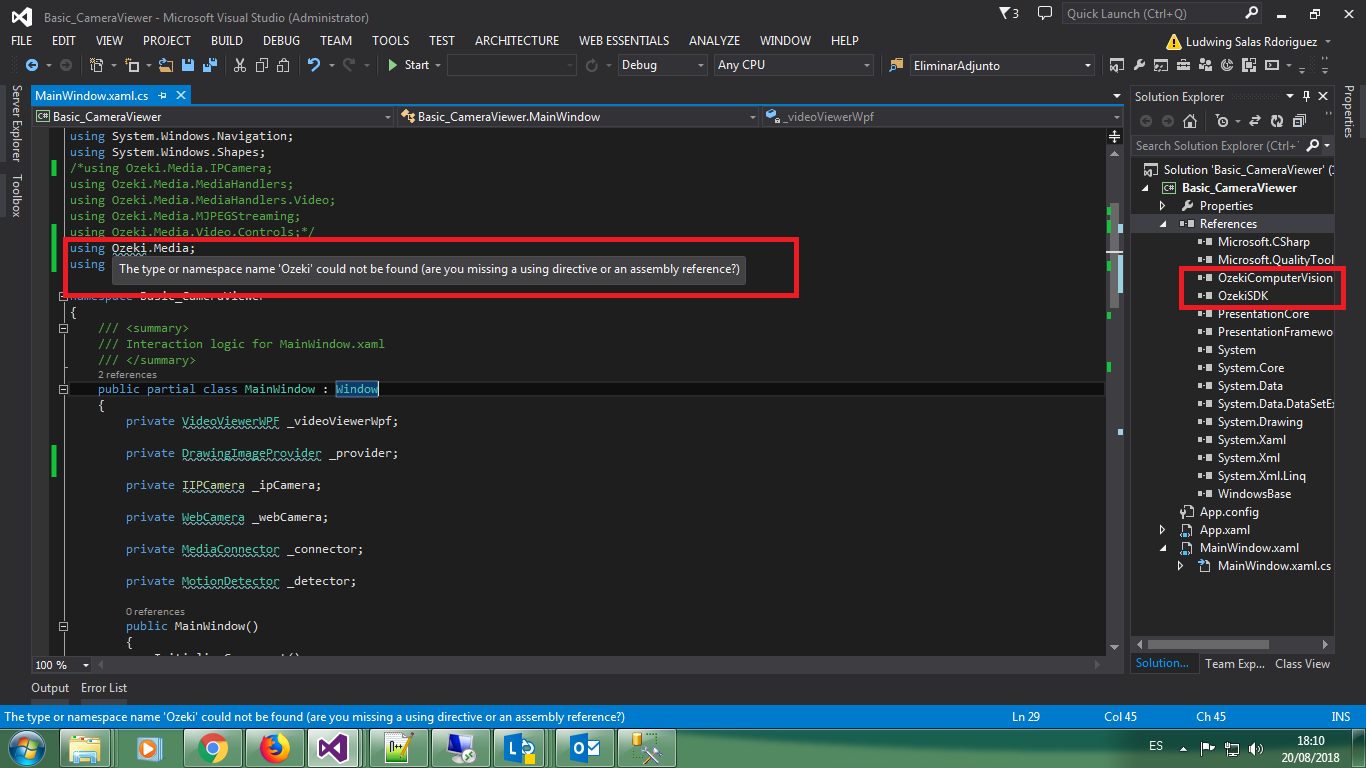
Task: Select App.config in Solution Explorer
Action: click(x=1229, y=512)
